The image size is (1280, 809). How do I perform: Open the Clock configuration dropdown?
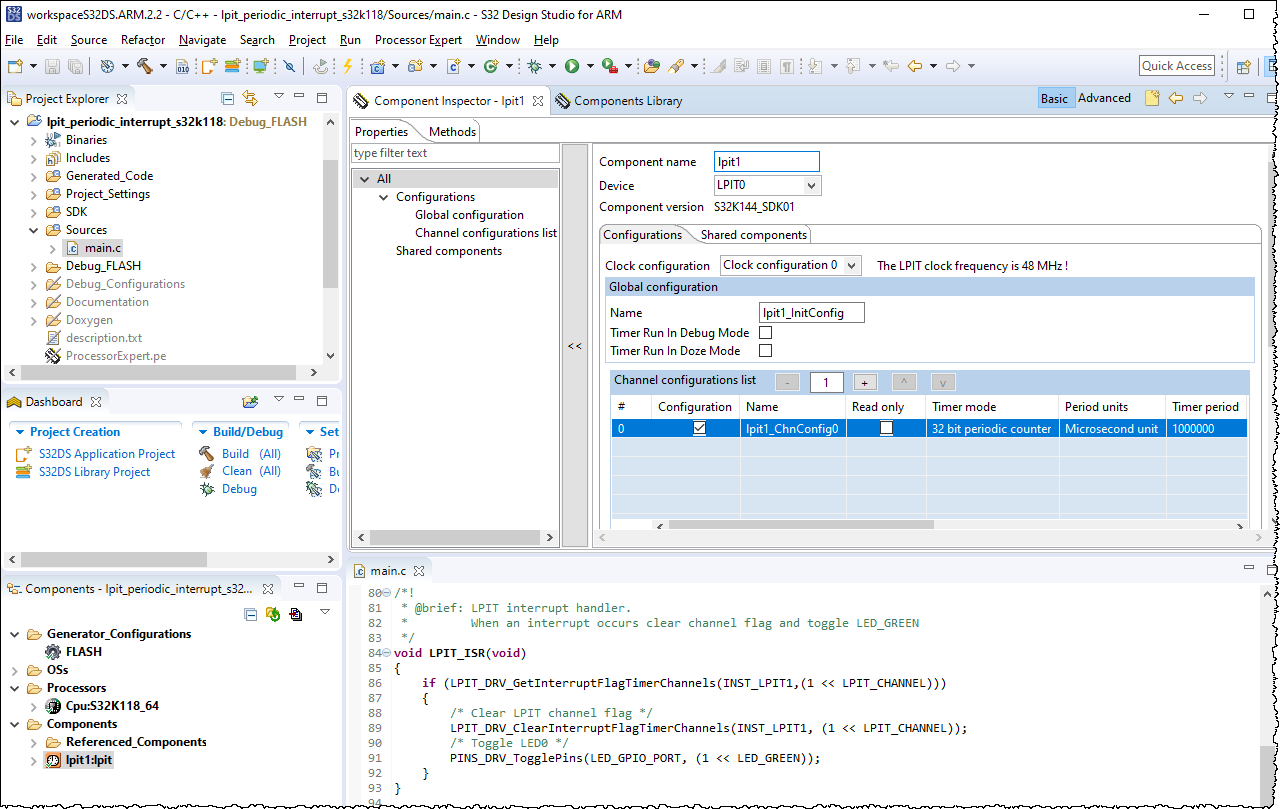851,265
